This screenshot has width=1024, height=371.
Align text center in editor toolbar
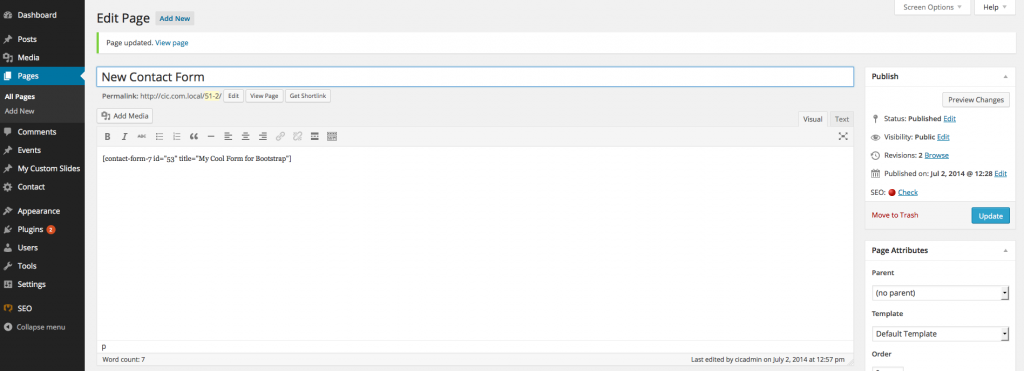246,137
